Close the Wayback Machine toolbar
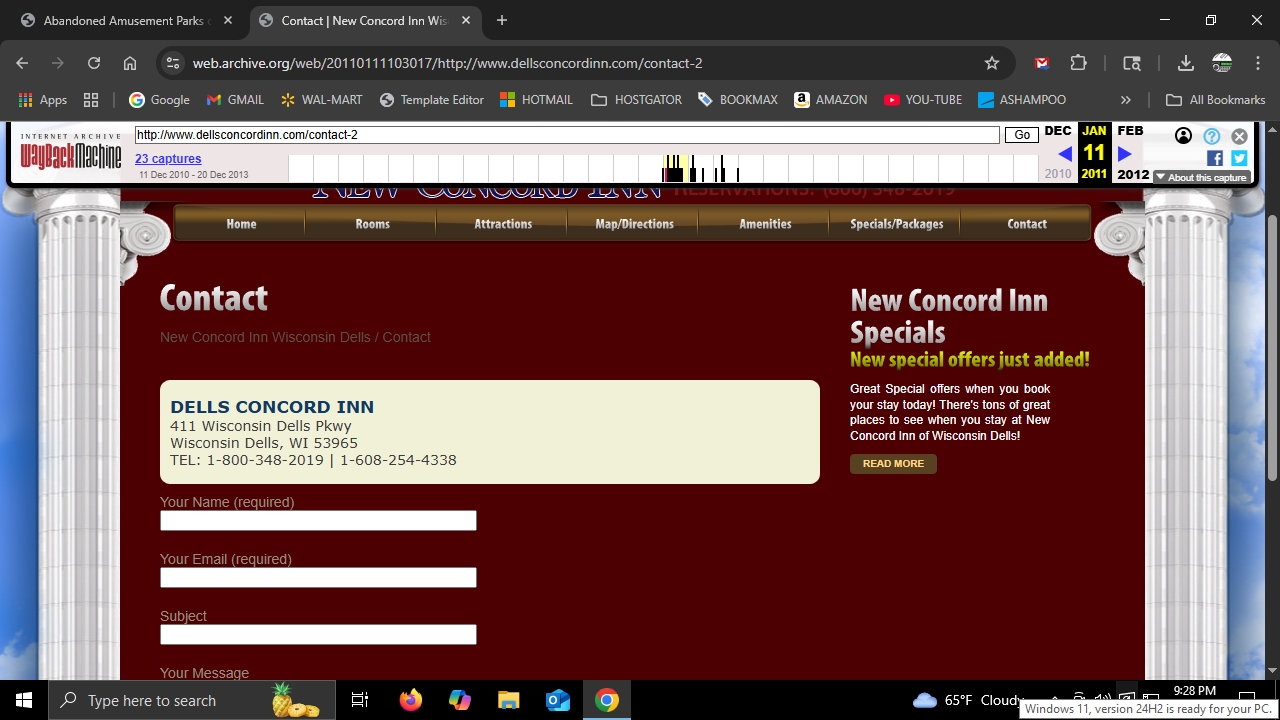The height and width of the screenshot is (720, 1280). pyautogui.click(x=1239, y=136)
